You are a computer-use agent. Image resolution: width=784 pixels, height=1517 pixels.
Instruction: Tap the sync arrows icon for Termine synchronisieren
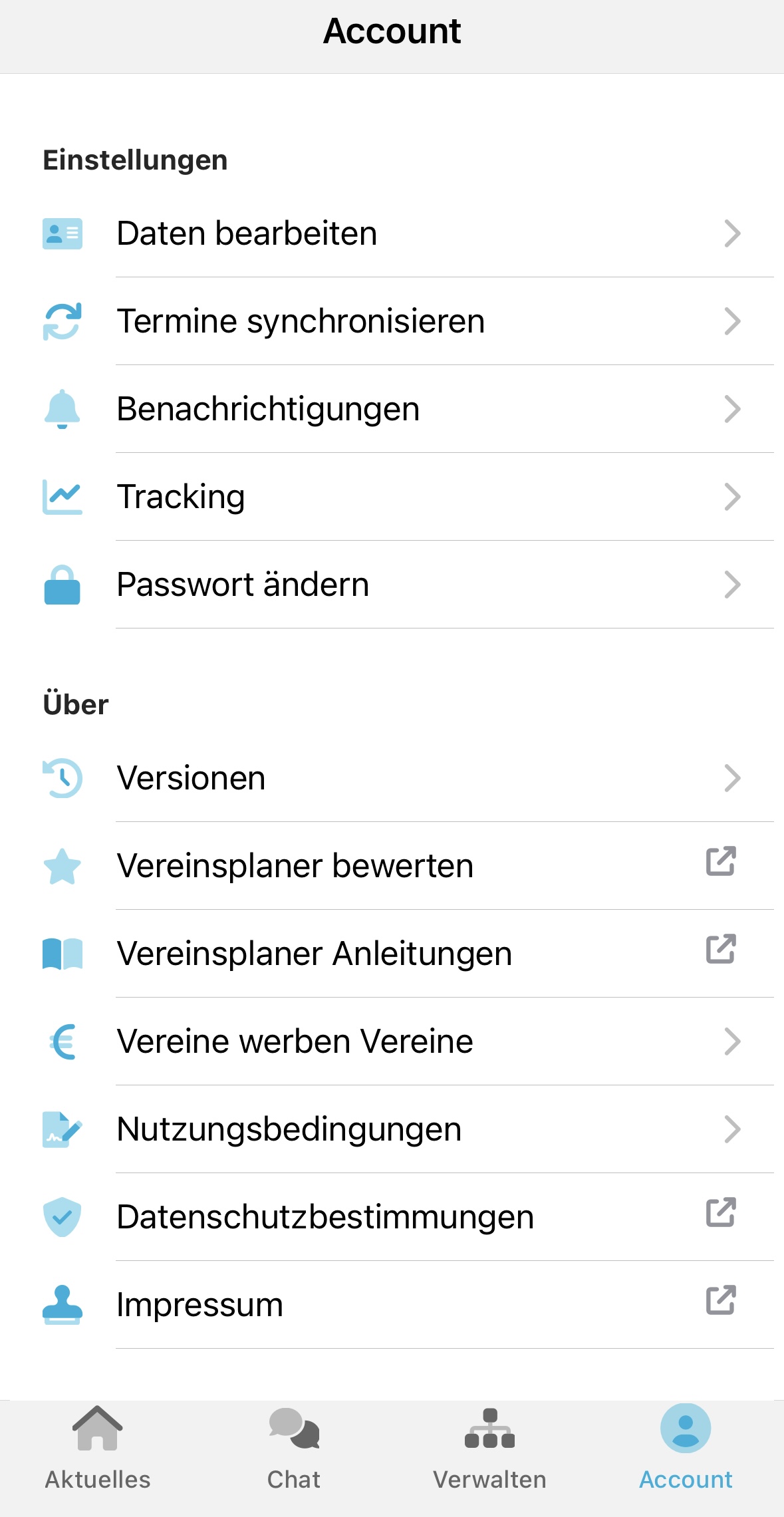click(x=63, y=321)
